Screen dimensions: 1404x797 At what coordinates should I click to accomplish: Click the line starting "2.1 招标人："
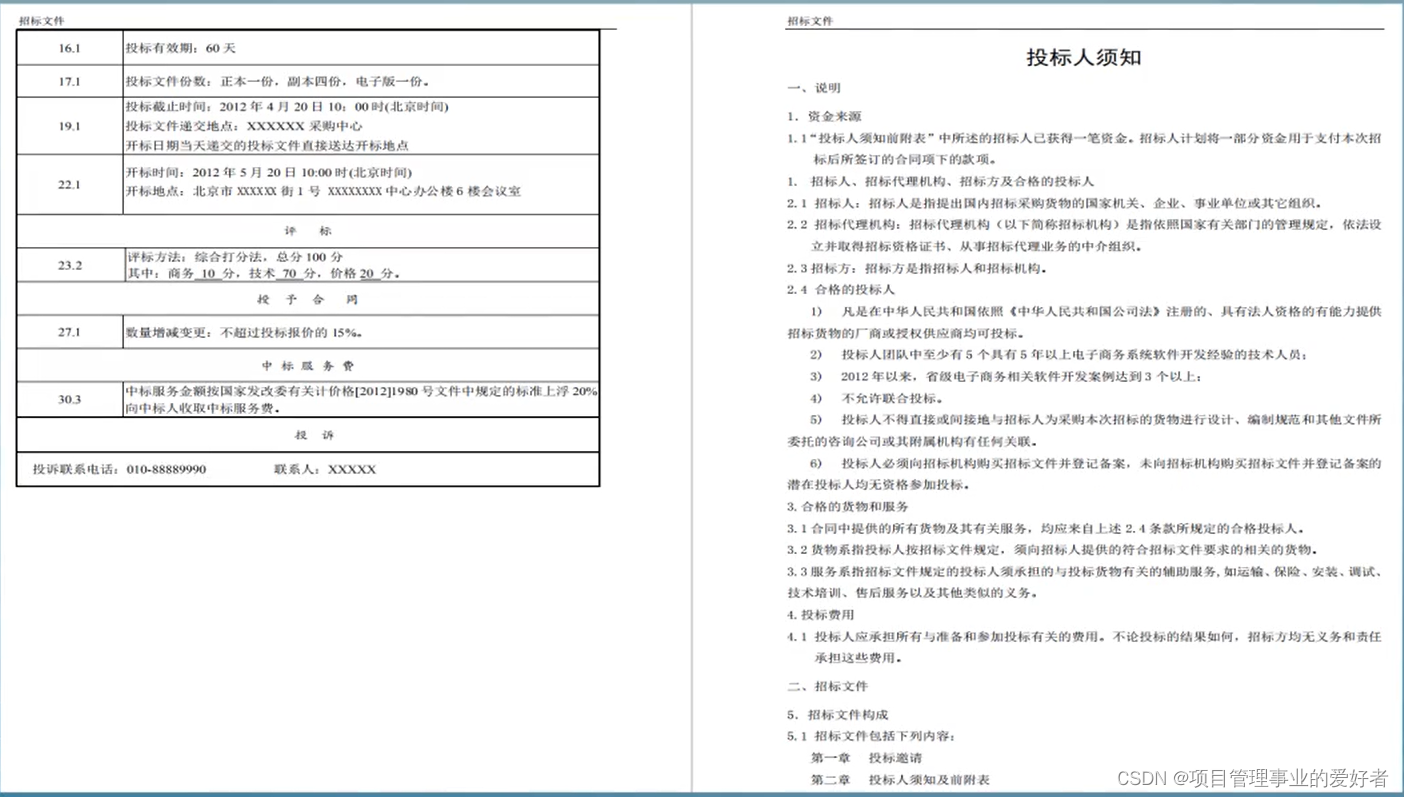click(1055, 203)
